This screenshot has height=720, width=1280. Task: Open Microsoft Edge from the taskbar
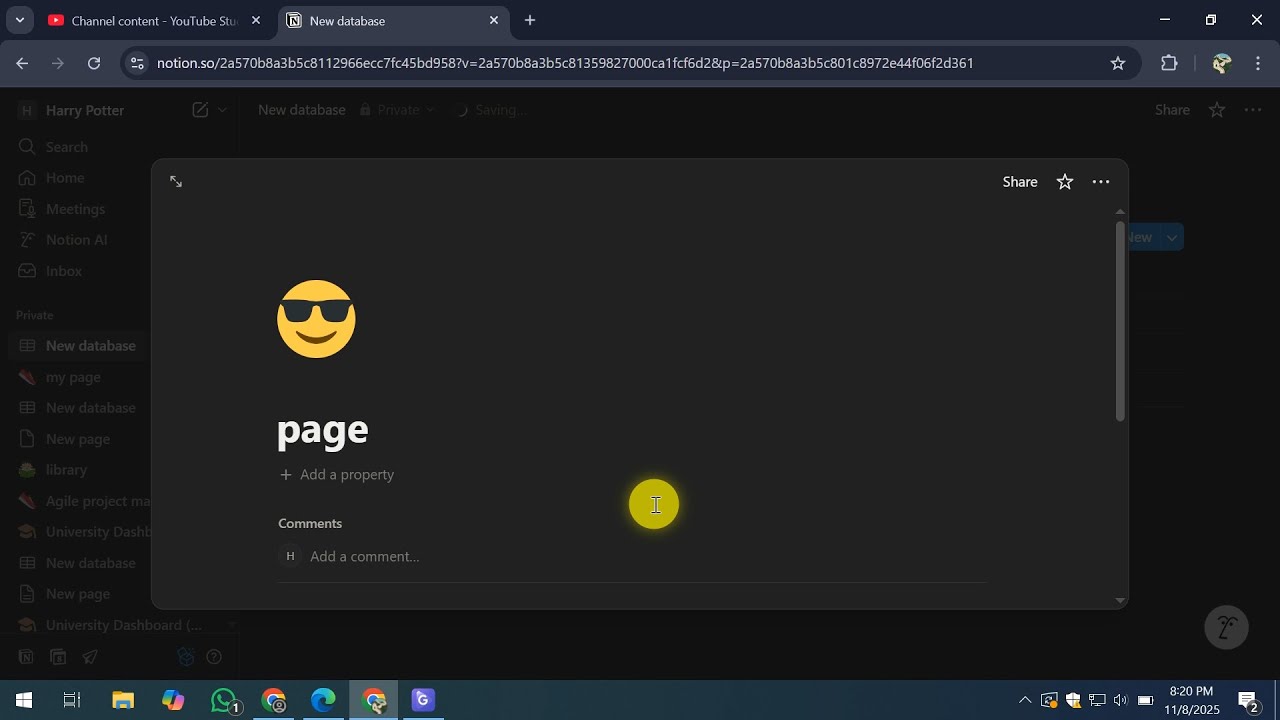pos(323,700)
